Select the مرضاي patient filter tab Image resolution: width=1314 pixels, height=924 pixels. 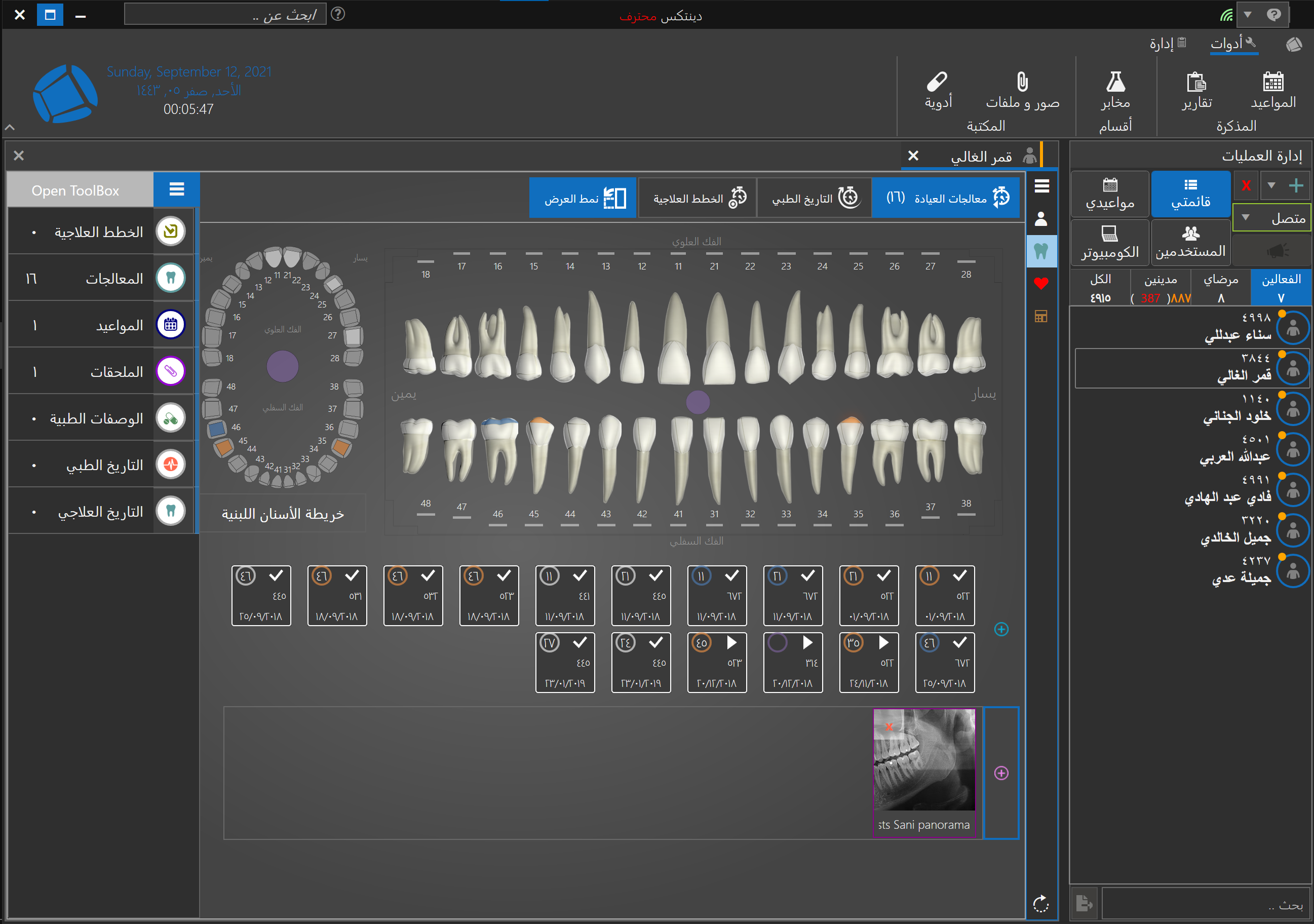coord(1220,287)
